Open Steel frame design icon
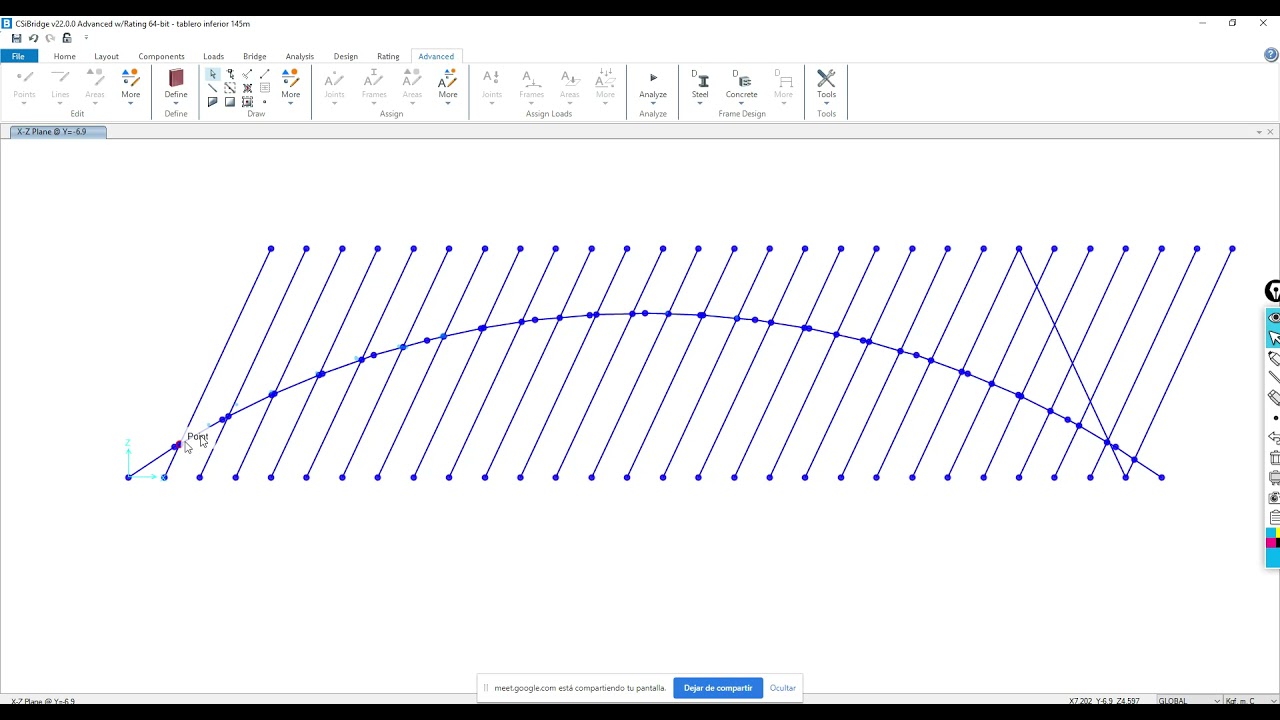The image size is (1280, 720). tap(700, 79)
